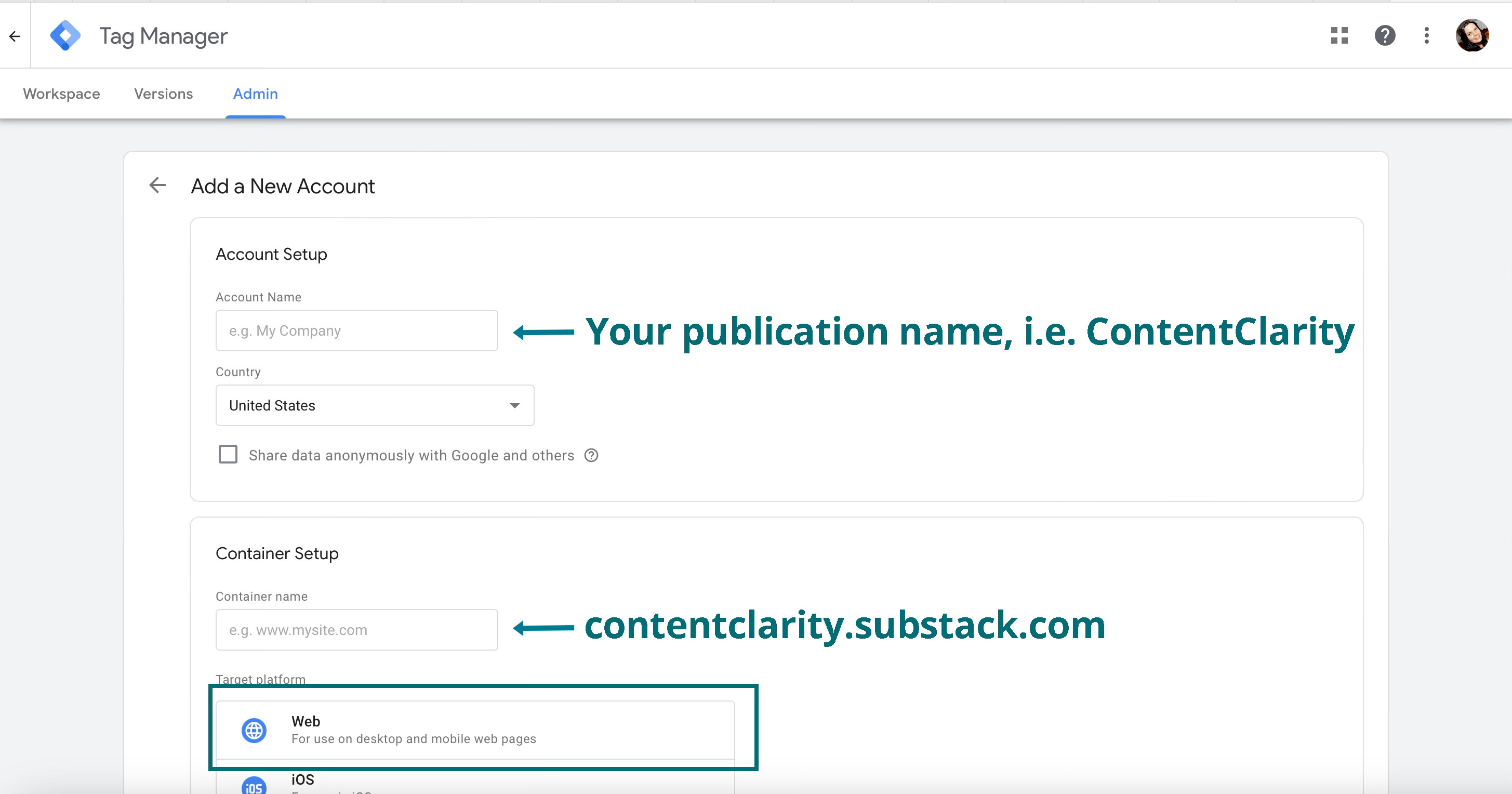Open the help question mark icon

[1385, 36]
